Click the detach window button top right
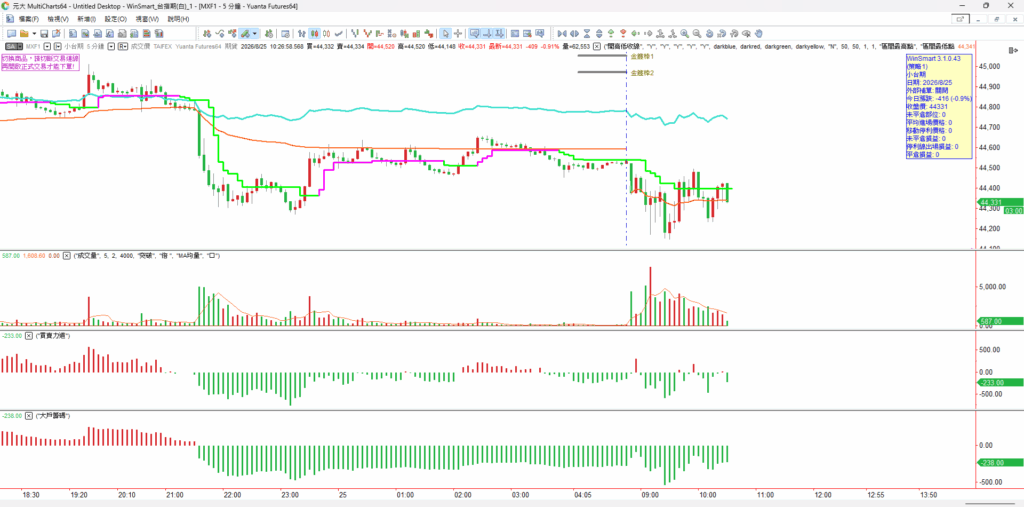 (959, 20)
